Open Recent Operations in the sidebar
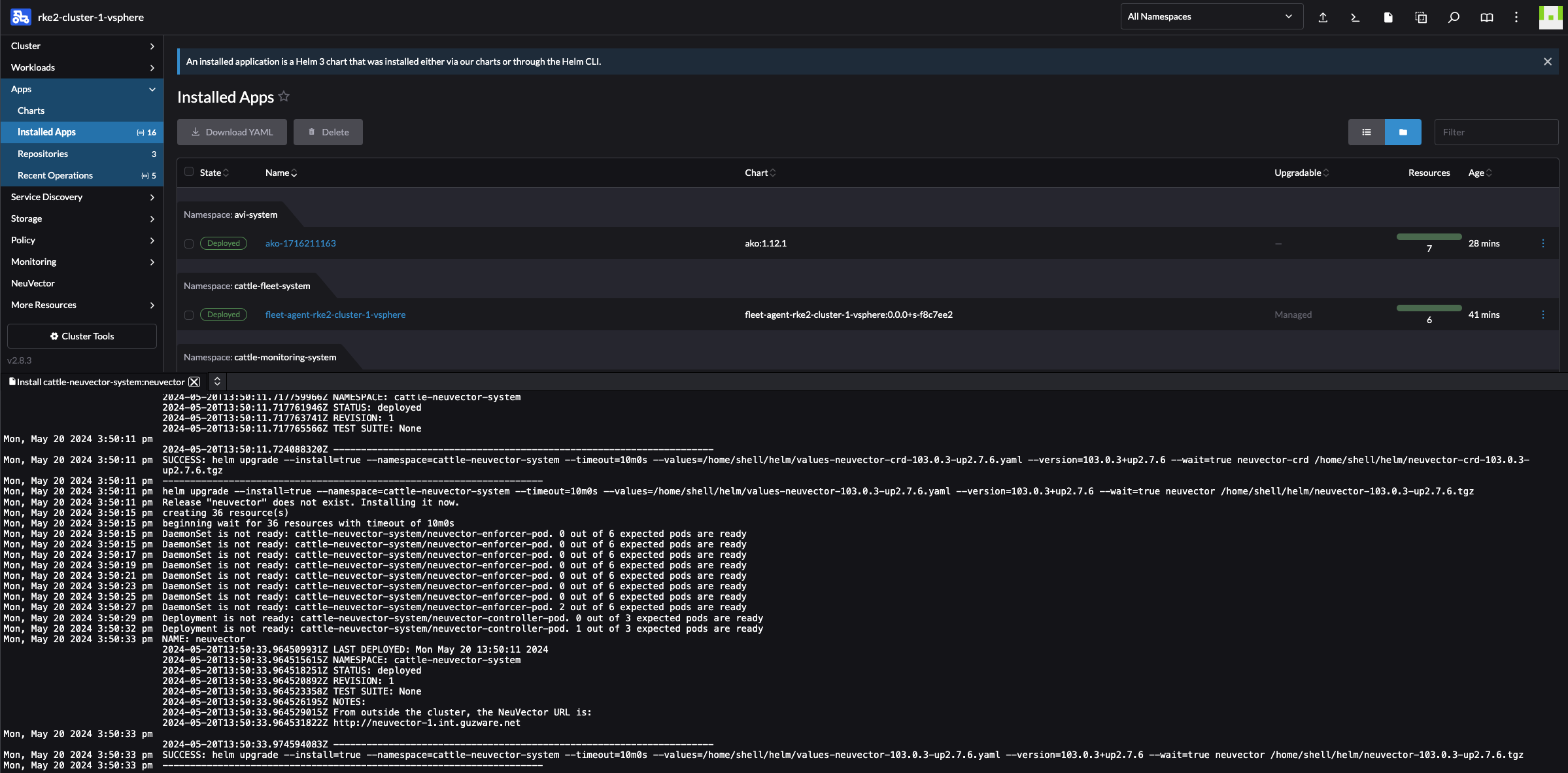This screenshot has height=773, width=1568. pos(82,175)
